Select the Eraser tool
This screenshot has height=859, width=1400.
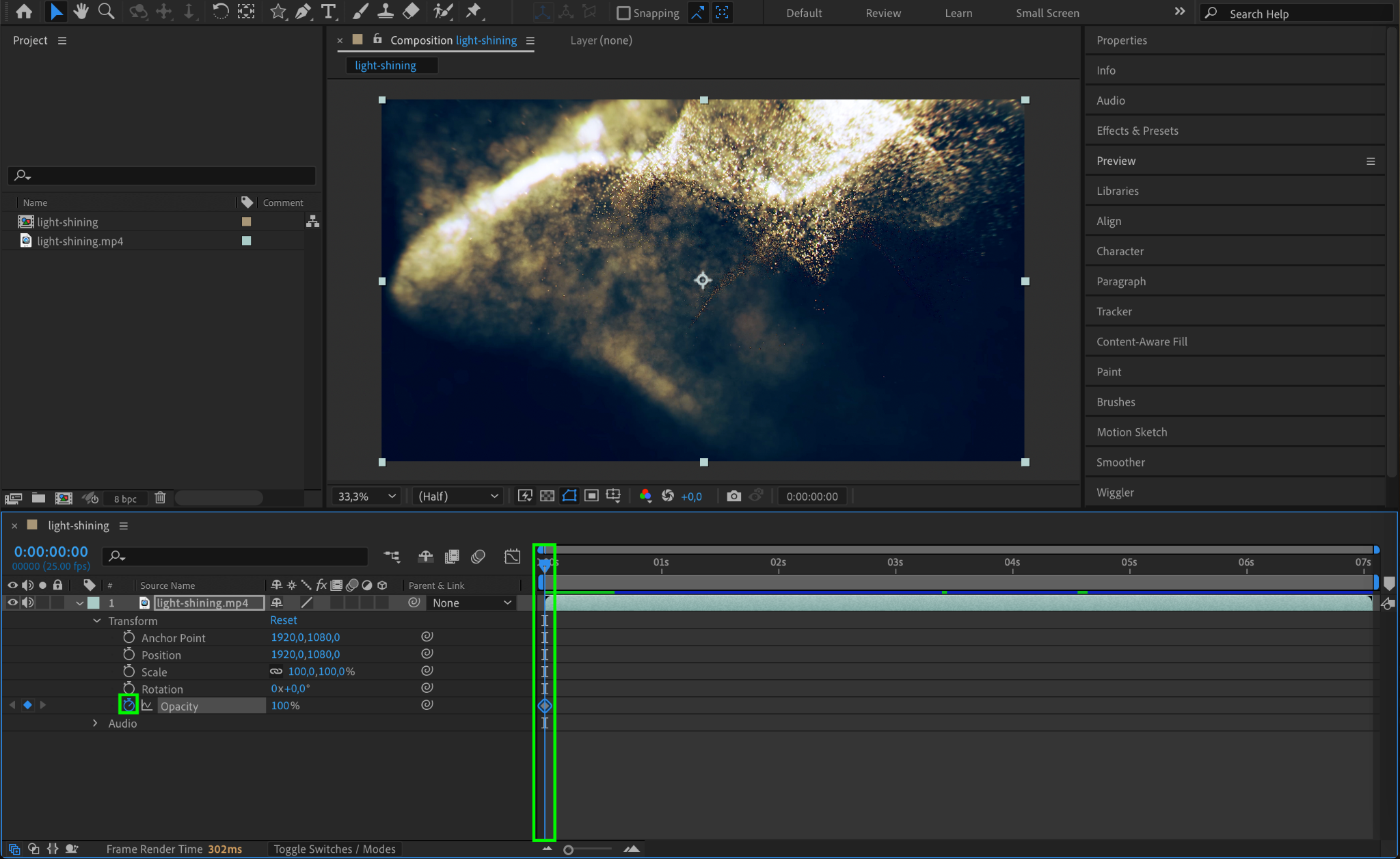tap(411, 12)
